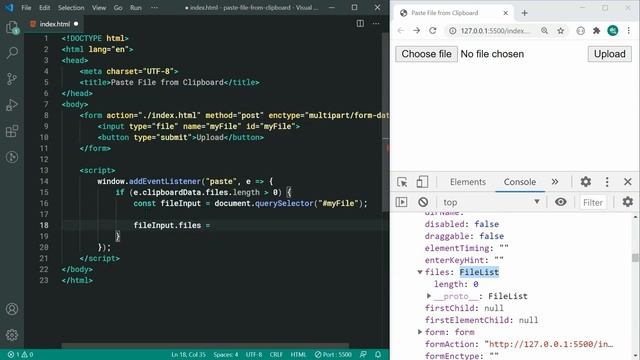640x360 pixels.
Task: Go forward in Chrome browser
Action: pyautogui.click(x=416, y=31)
